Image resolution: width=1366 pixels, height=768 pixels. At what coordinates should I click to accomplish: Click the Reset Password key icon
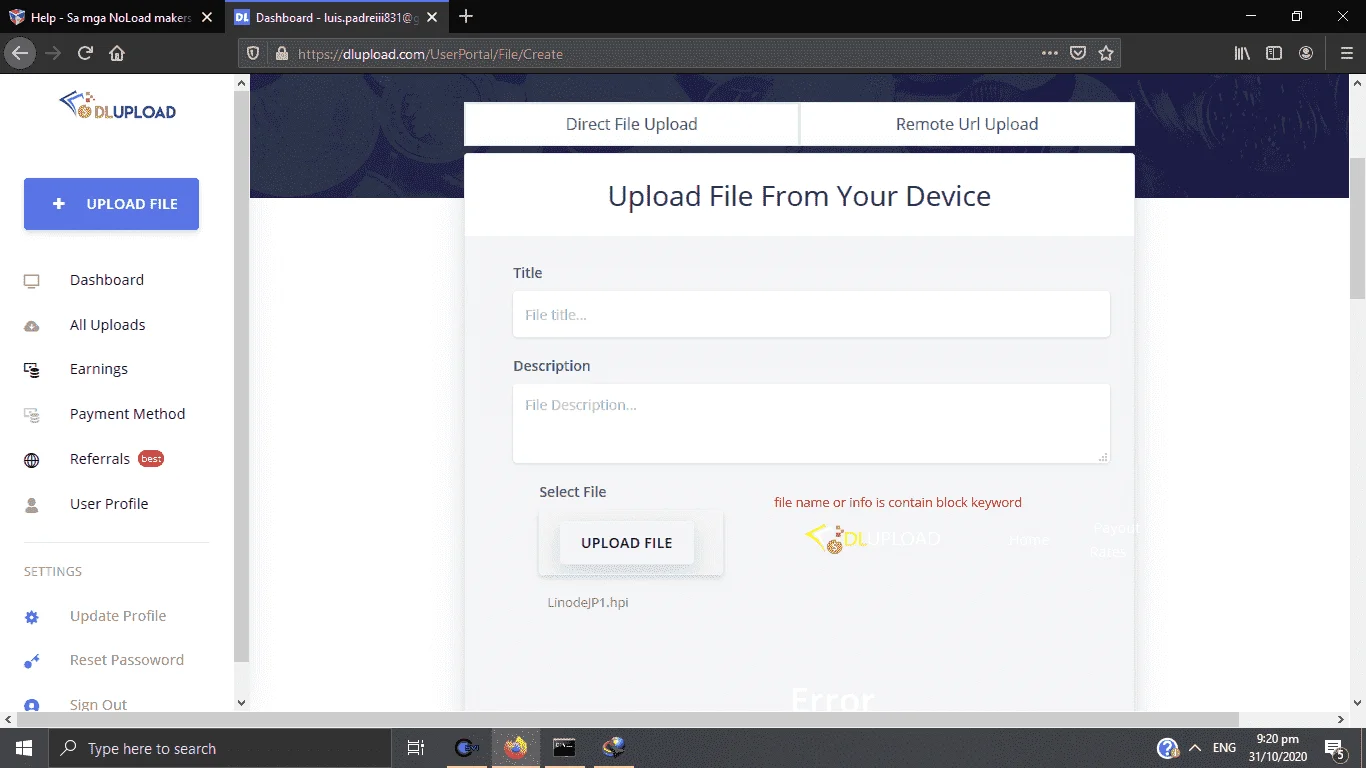[32, 661]
